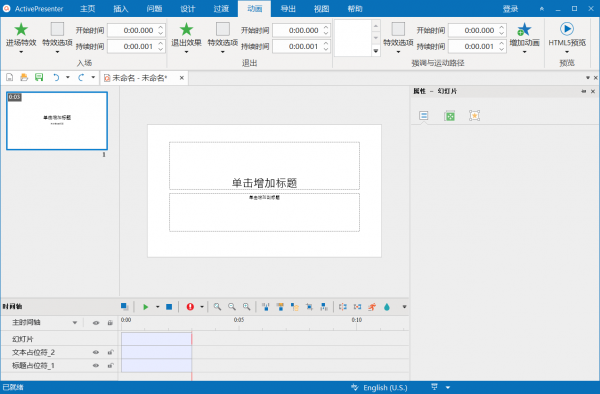Open the 增加动画 dropdown arrow
This screenshot has width=600, height=394.
[x=524, y=52]
